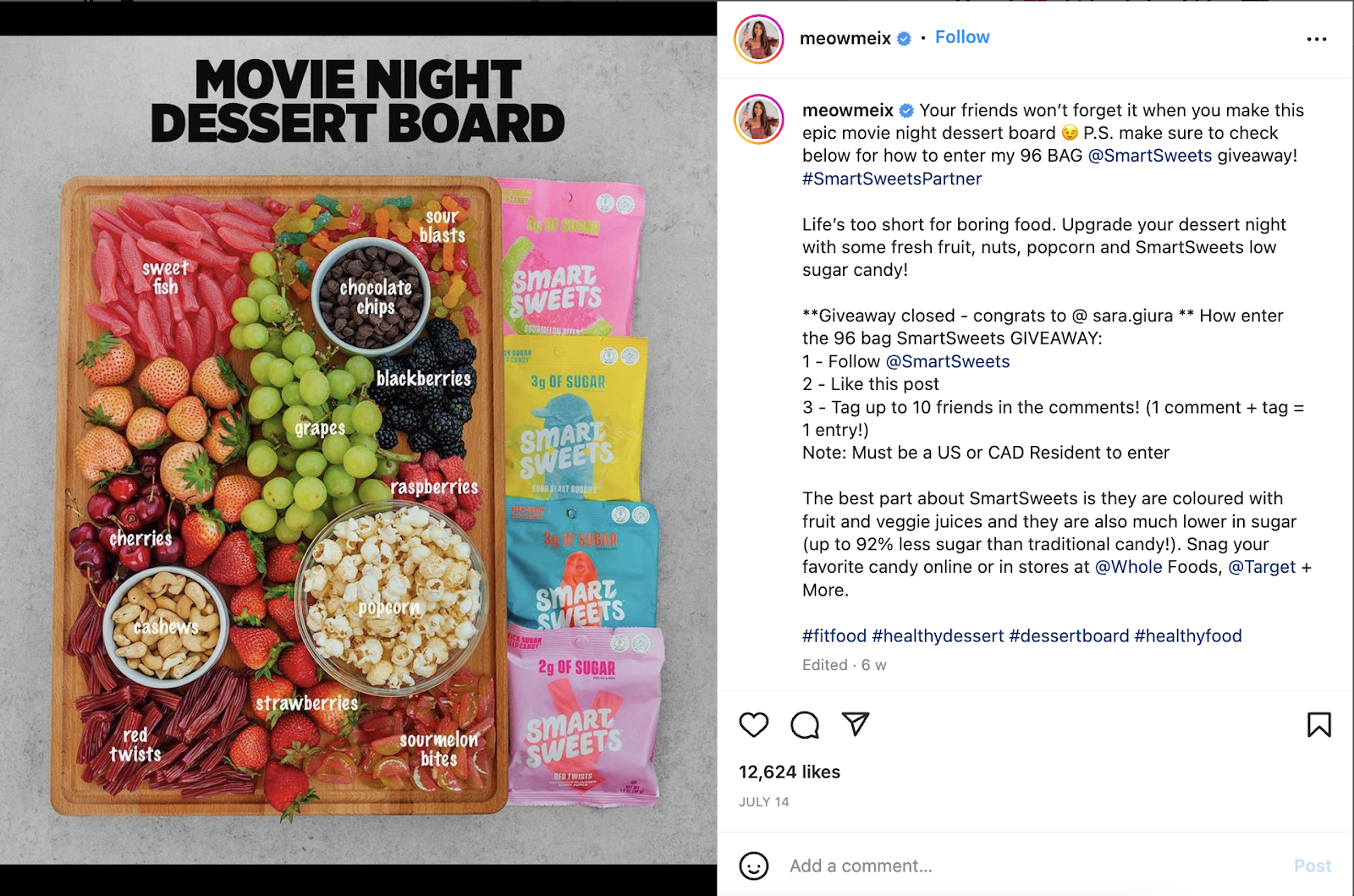1354x896 pixels.
Task: Open comments via the speech bubble icon
Action: pos(805,725)
